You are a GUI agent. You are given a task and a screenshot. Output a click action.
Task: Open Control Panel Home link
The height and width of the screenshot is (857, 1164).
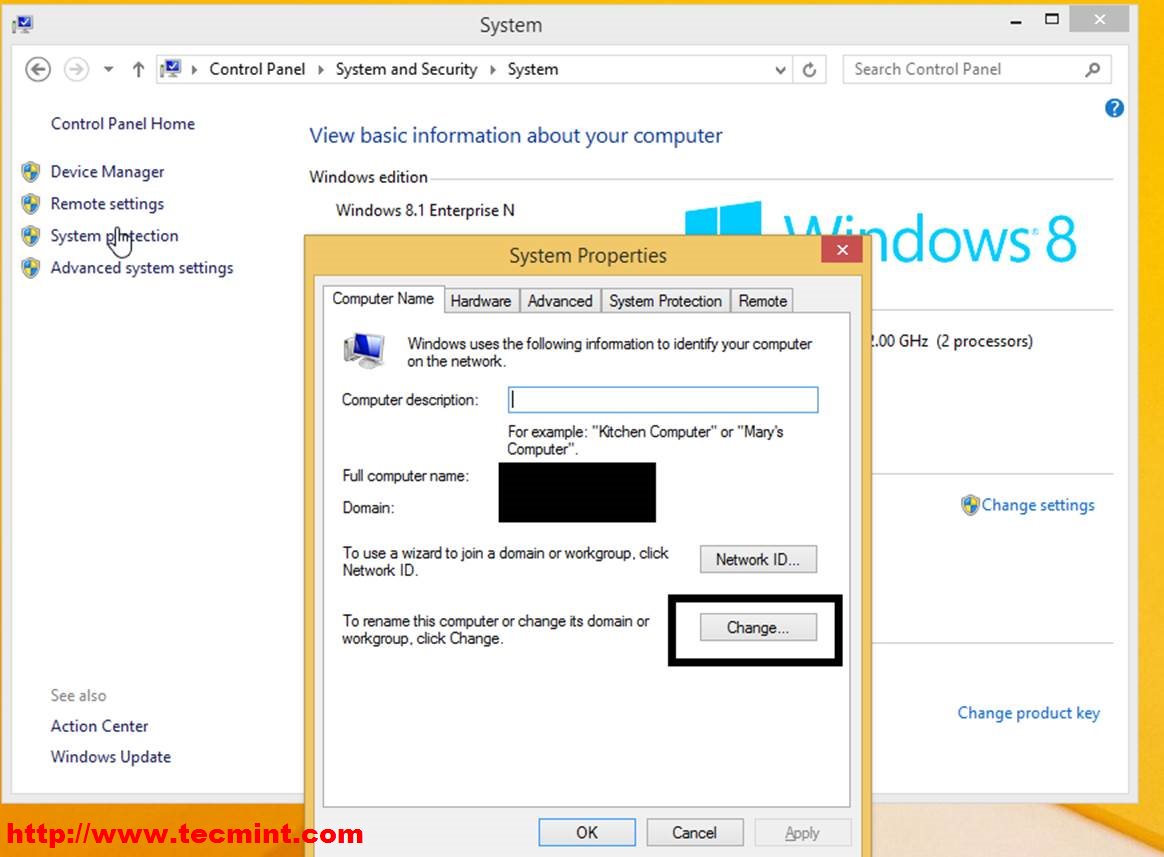click(122, 124)
